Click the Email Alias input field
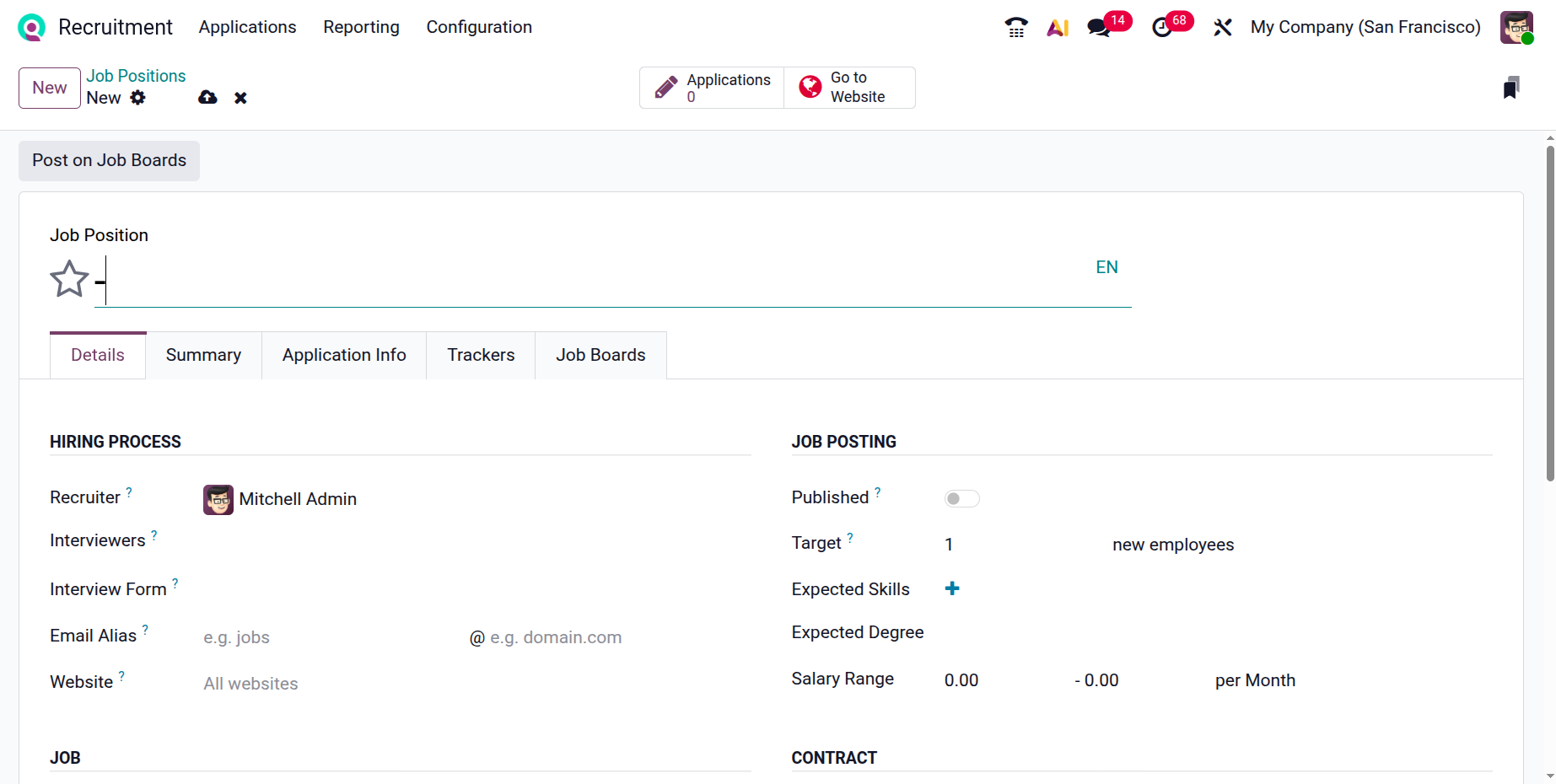 click(329, 637)
